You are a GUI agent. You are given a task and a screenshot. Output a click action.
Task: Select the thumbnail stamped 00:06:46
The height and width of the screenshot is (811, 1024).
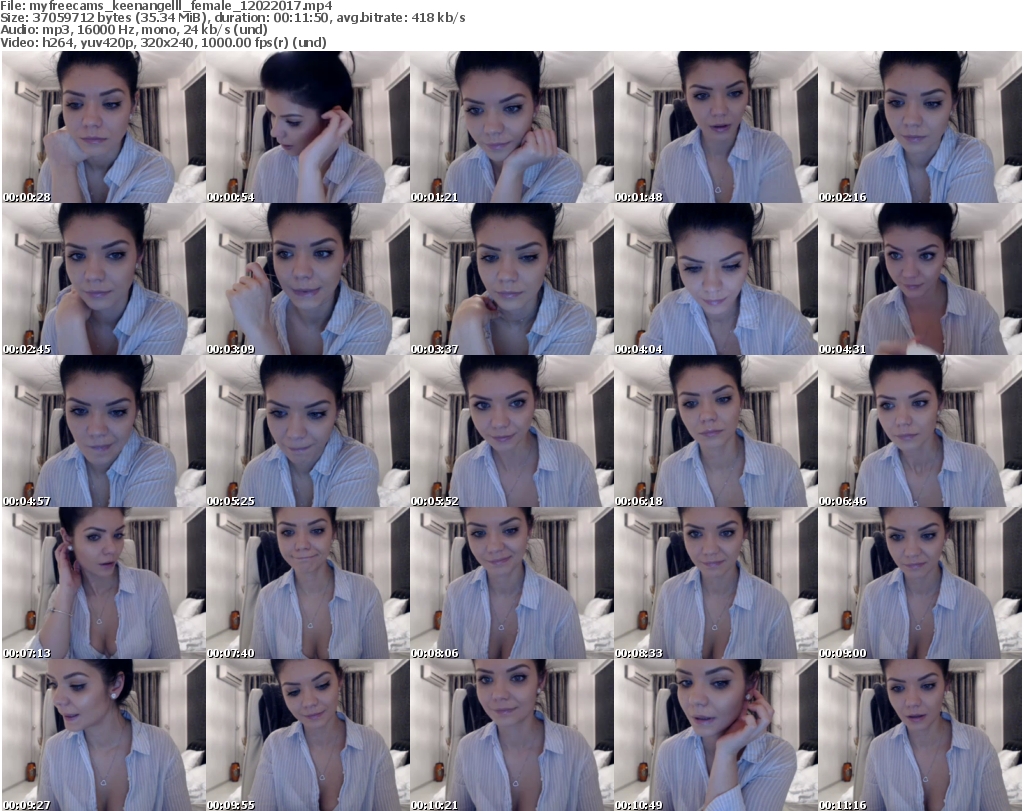point(920,432)
